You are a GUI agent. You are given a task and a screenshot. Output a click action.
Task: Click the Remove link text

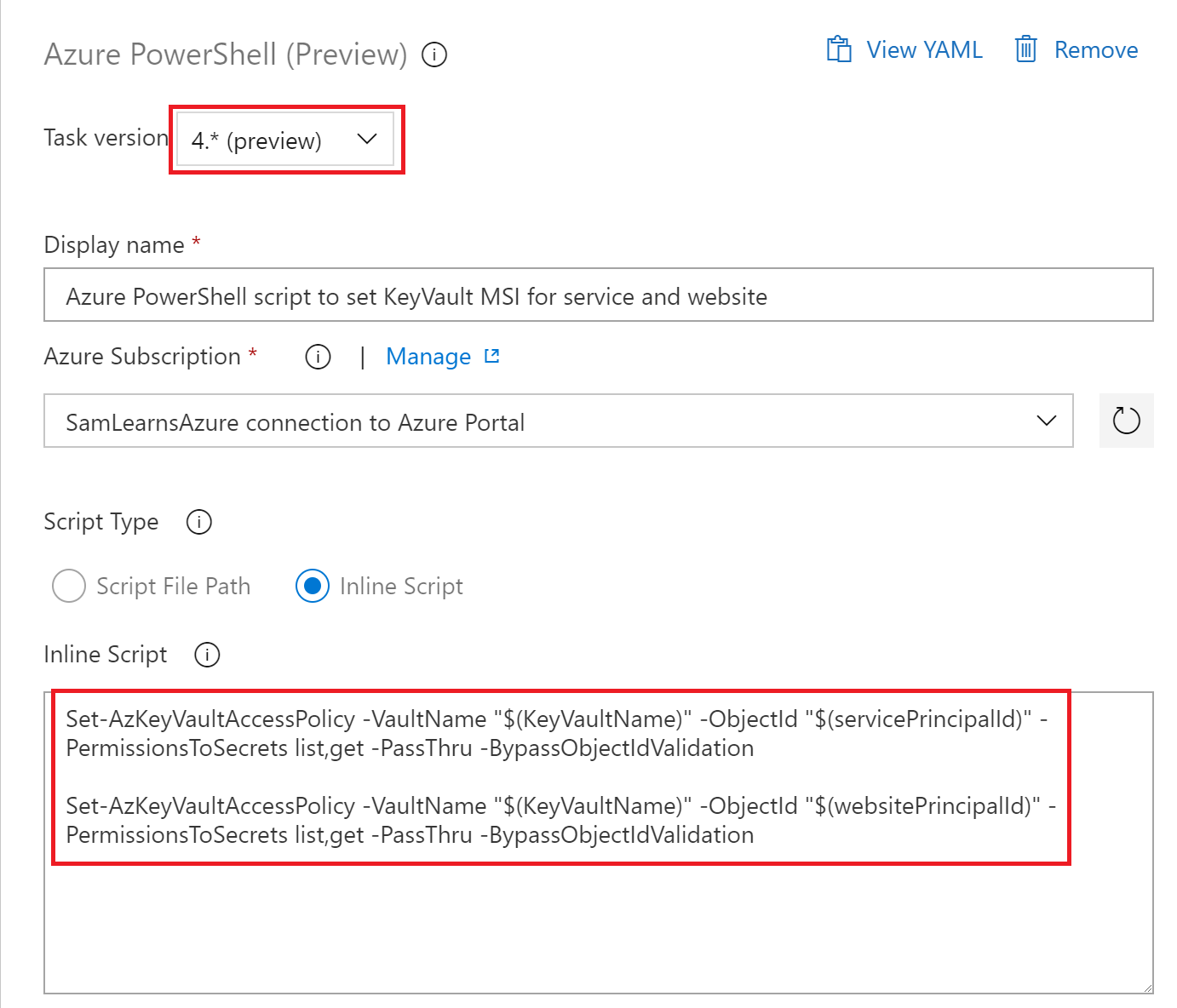coord(1095,49)
